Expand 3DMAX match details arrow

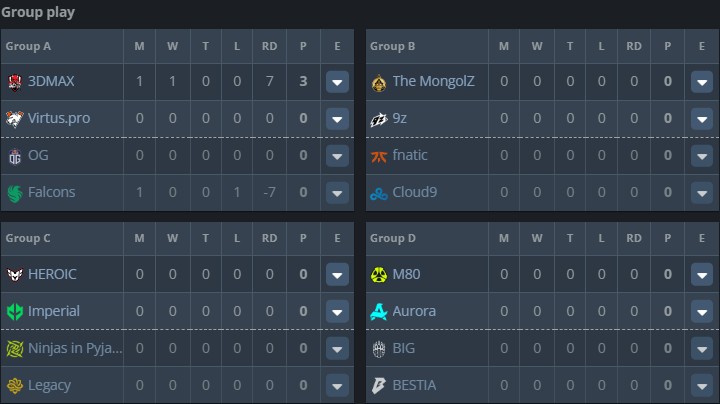[x=337, y=82]
